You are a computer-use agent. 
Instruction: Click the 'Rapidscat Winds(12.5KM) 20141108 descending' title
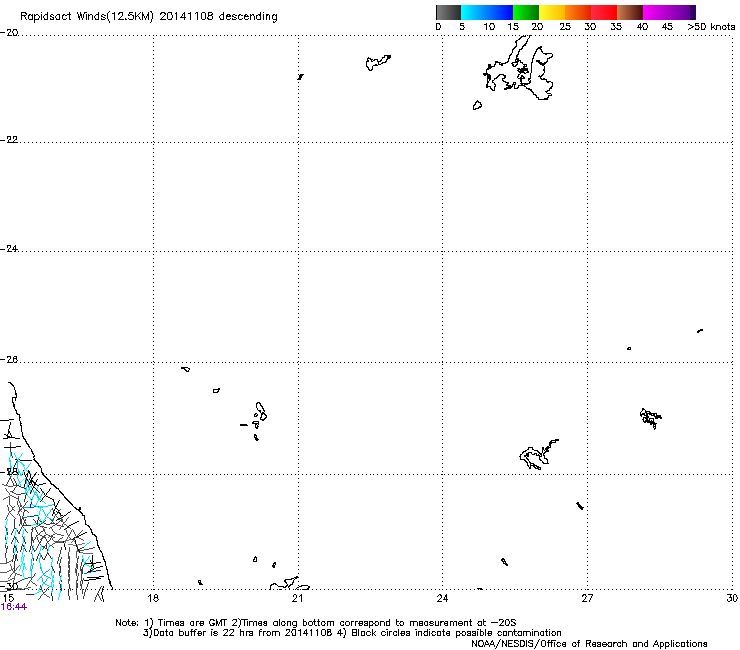149,17
